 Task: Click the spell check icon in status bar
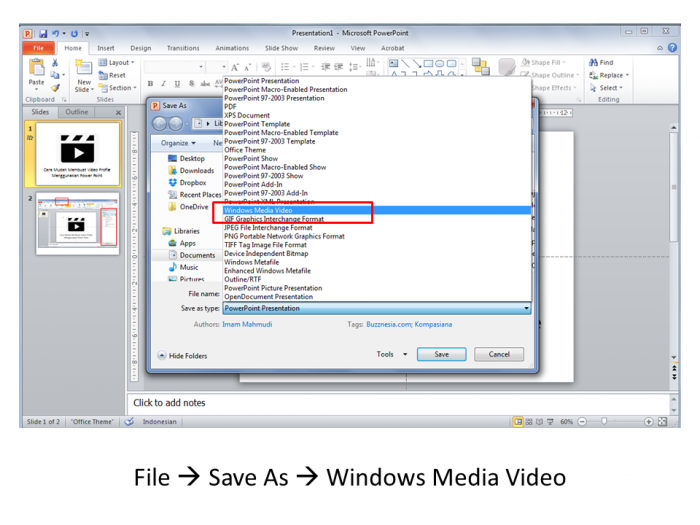[129, 422]
